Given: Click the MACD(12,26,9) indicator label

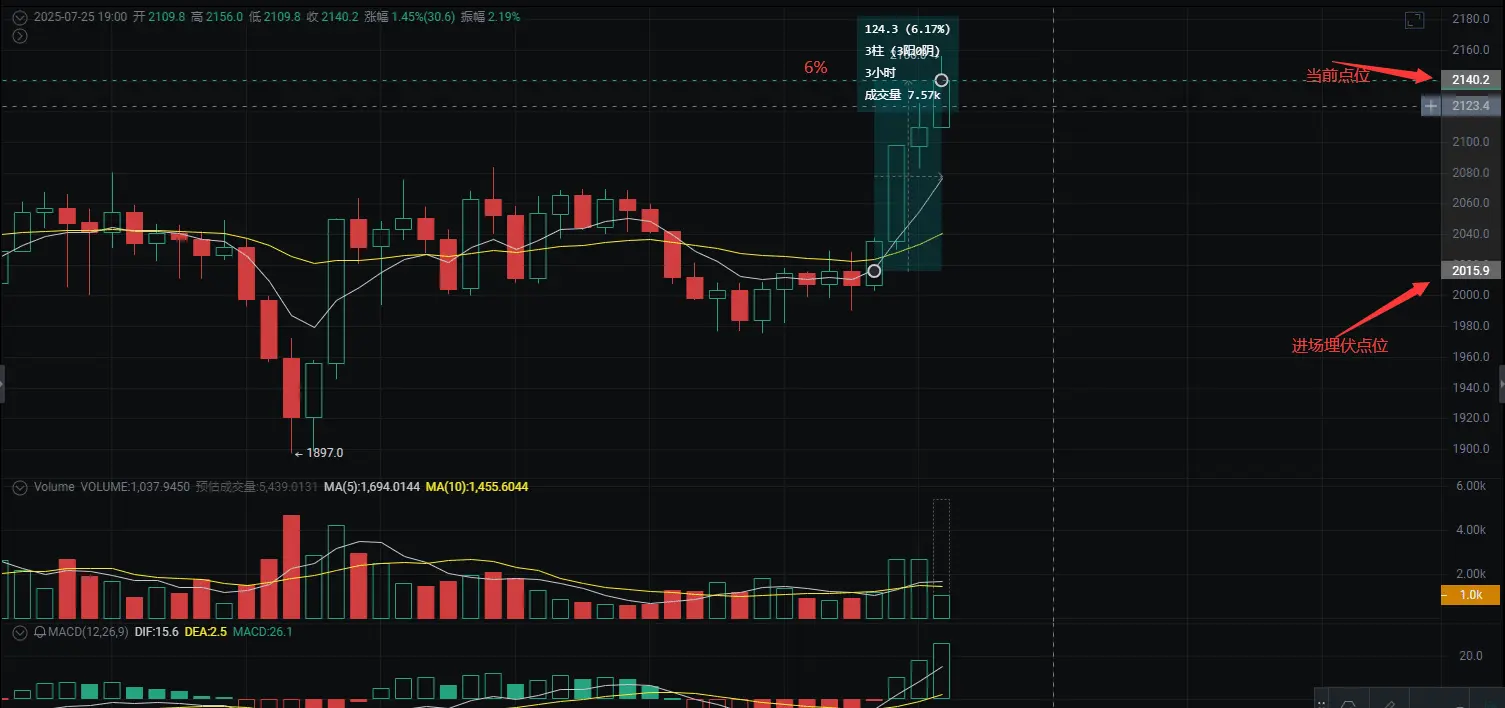Looking at the screenshot, I should coord(89,632).
